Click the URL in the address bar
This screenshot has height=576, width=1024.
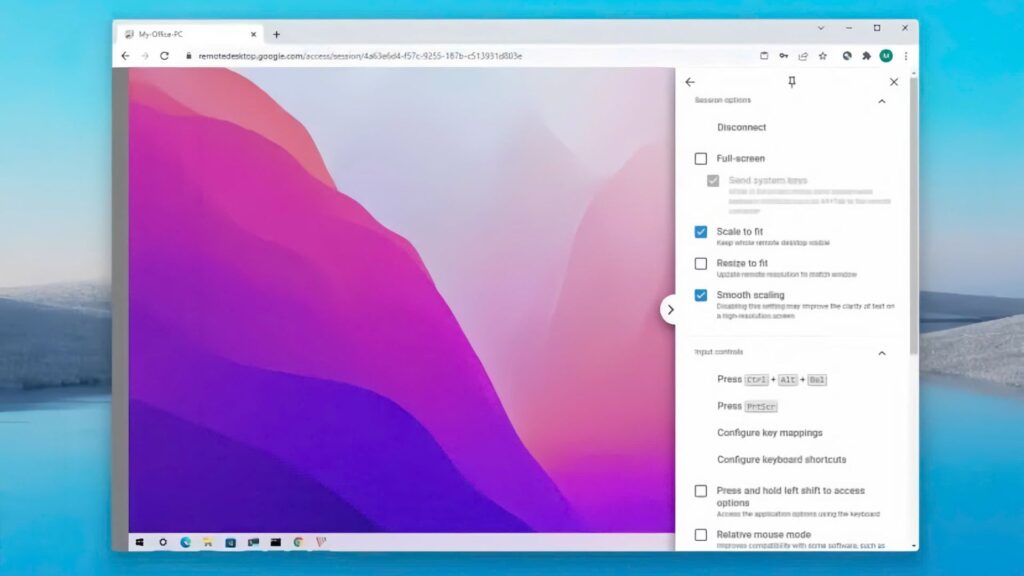360,56
